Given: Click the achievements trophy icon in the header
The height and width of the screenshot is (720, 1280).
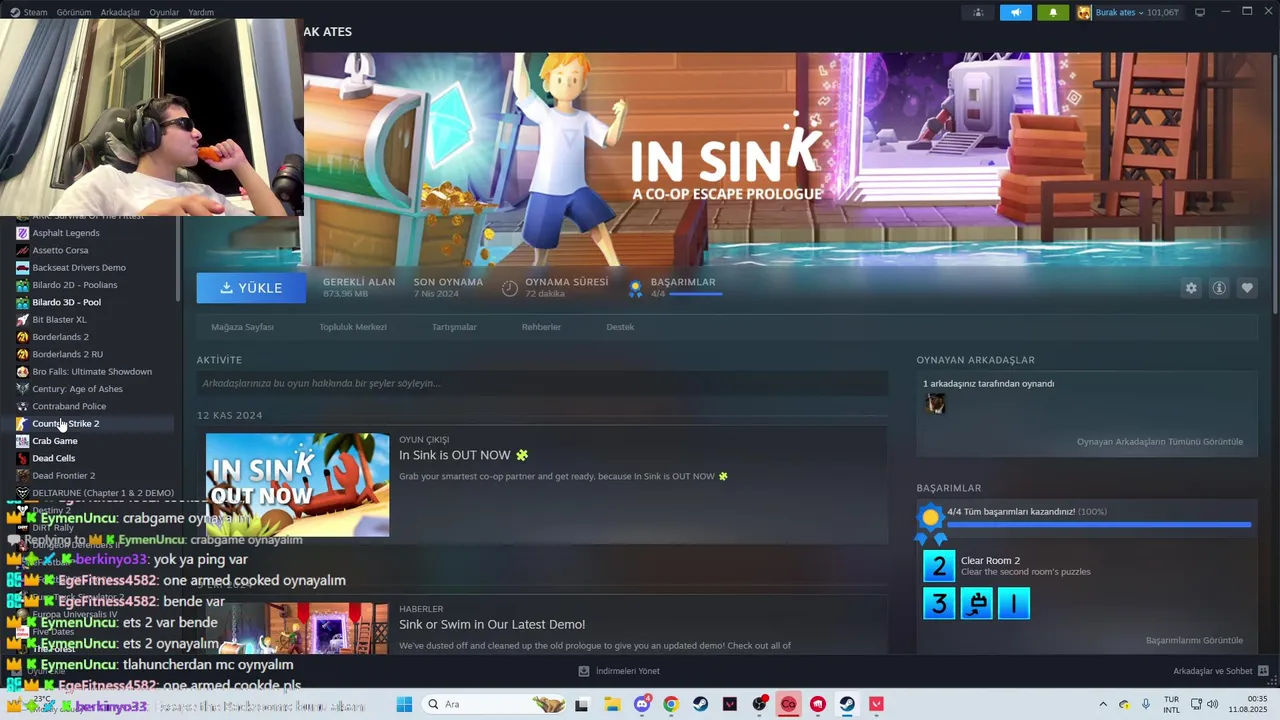Looking at the screenshot, I should pos(635,288).
